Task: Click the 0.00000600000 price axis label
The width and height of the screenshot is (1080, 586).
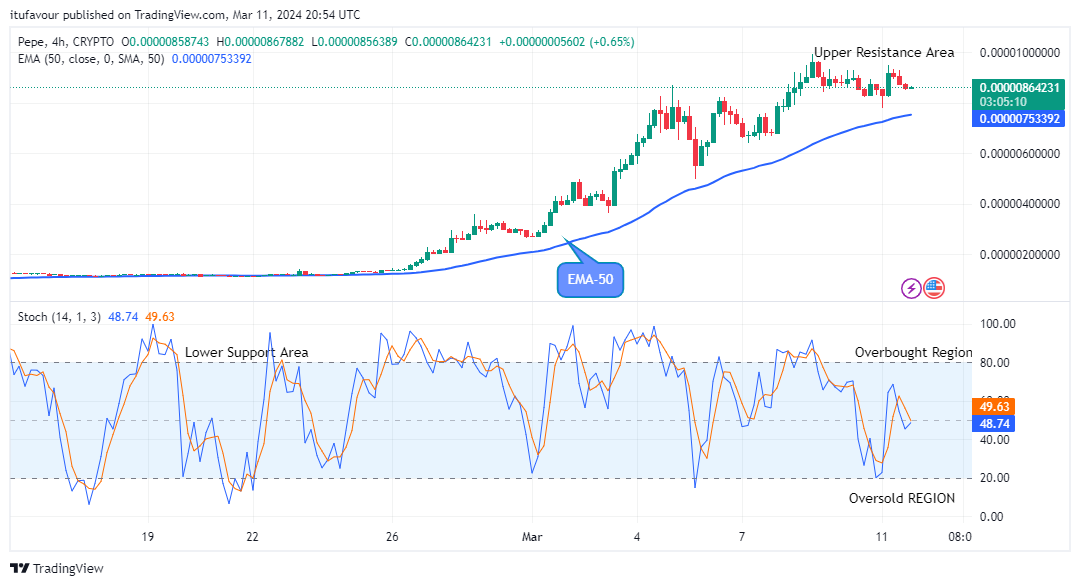Action: 1019,154
